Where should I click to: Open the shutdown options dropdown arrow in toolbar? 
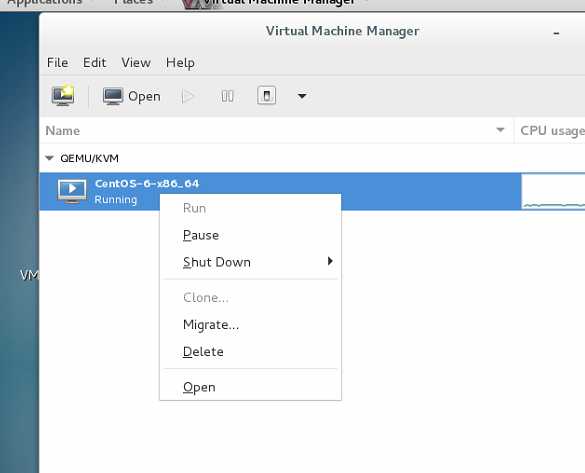coord(302,96)
